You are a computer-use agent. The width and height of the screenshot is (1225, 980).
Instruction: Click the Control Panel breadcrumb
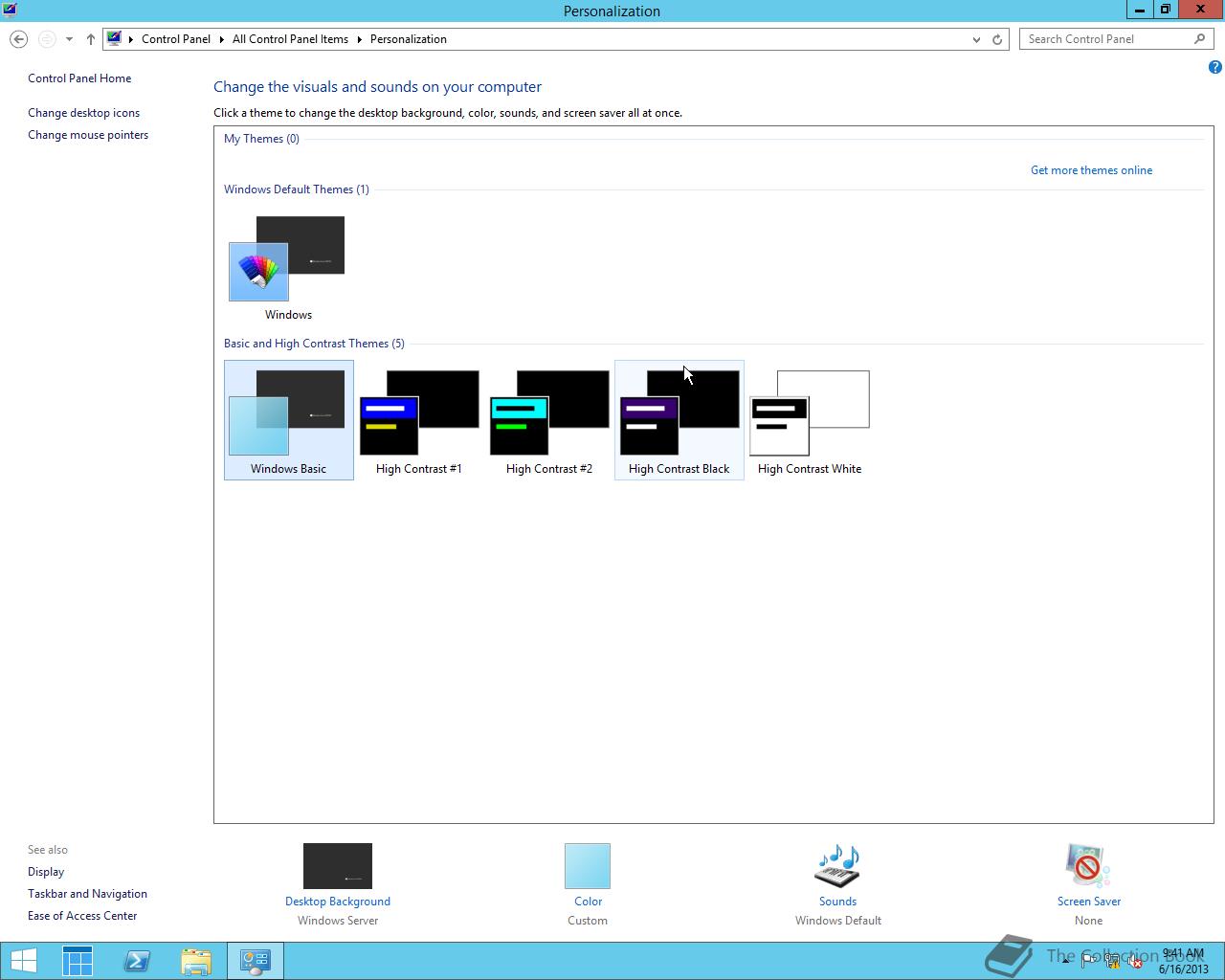click(x=176, y=39)
